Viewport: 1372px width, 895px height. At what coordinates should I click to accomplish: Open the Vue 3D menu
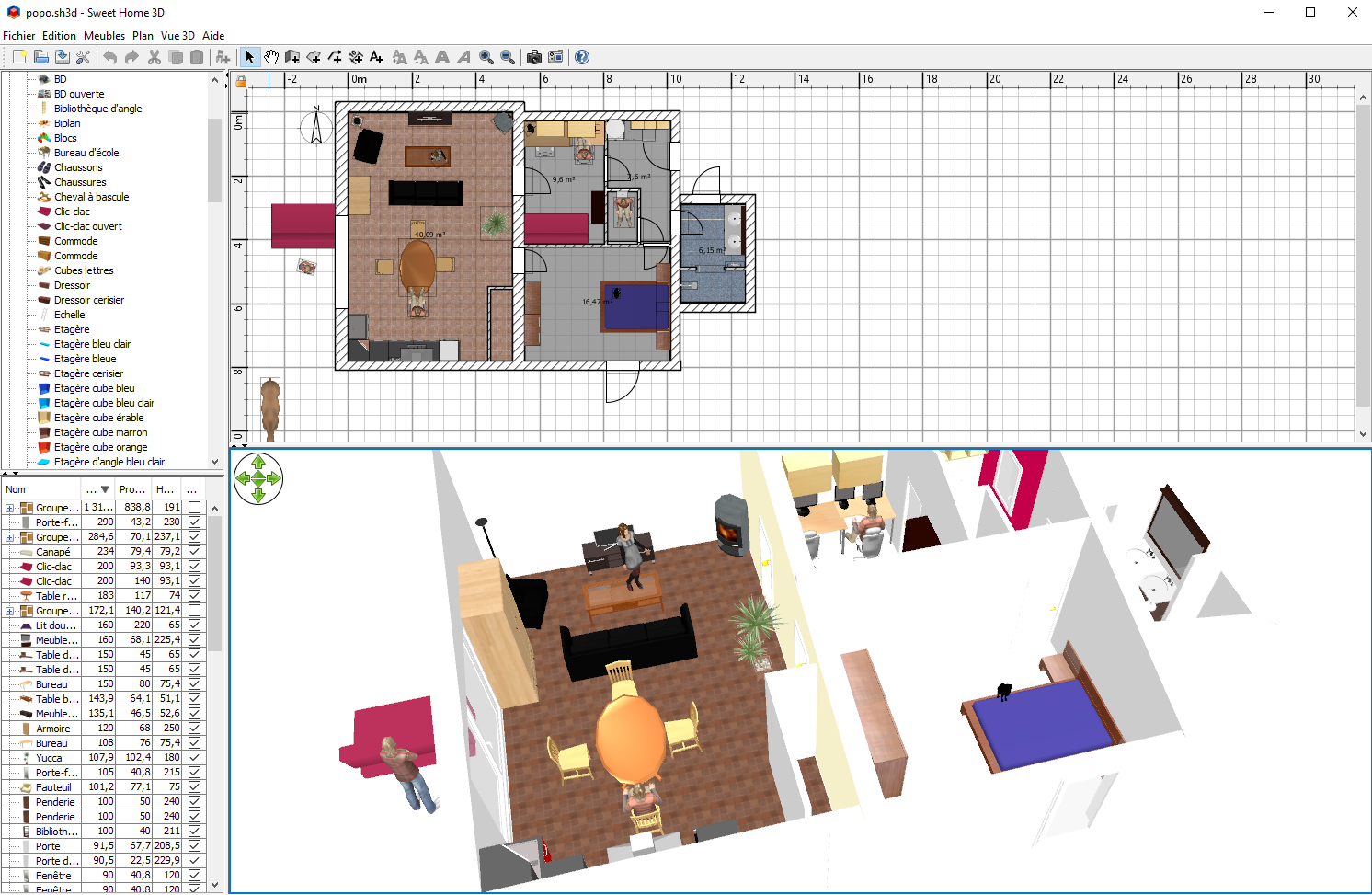tap(177, 36)
